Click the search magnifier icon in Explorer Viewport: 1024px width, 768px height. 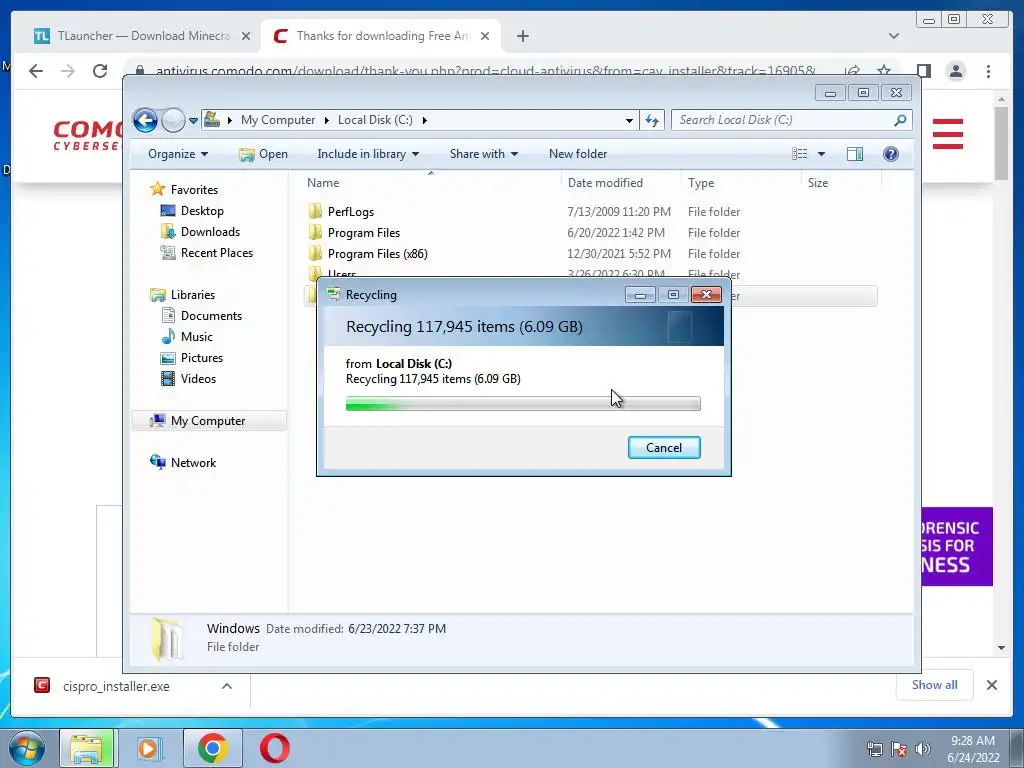click(x=900, y=120)
